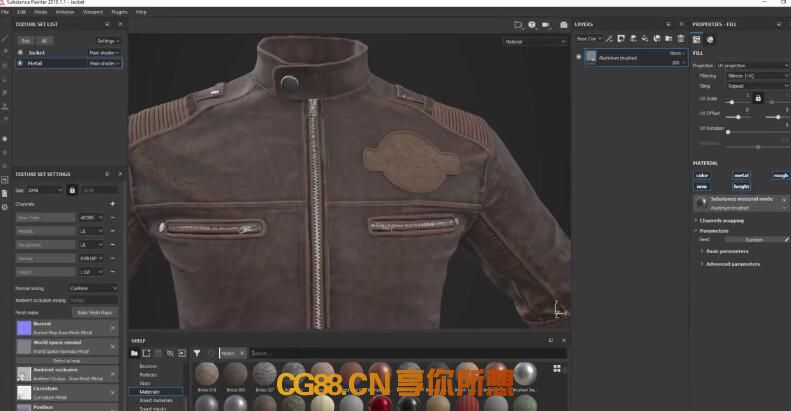Select the Materials shelf category
The width and height of the screenshot is (791, 411).
pyautogui.click(x=156, y=391)
